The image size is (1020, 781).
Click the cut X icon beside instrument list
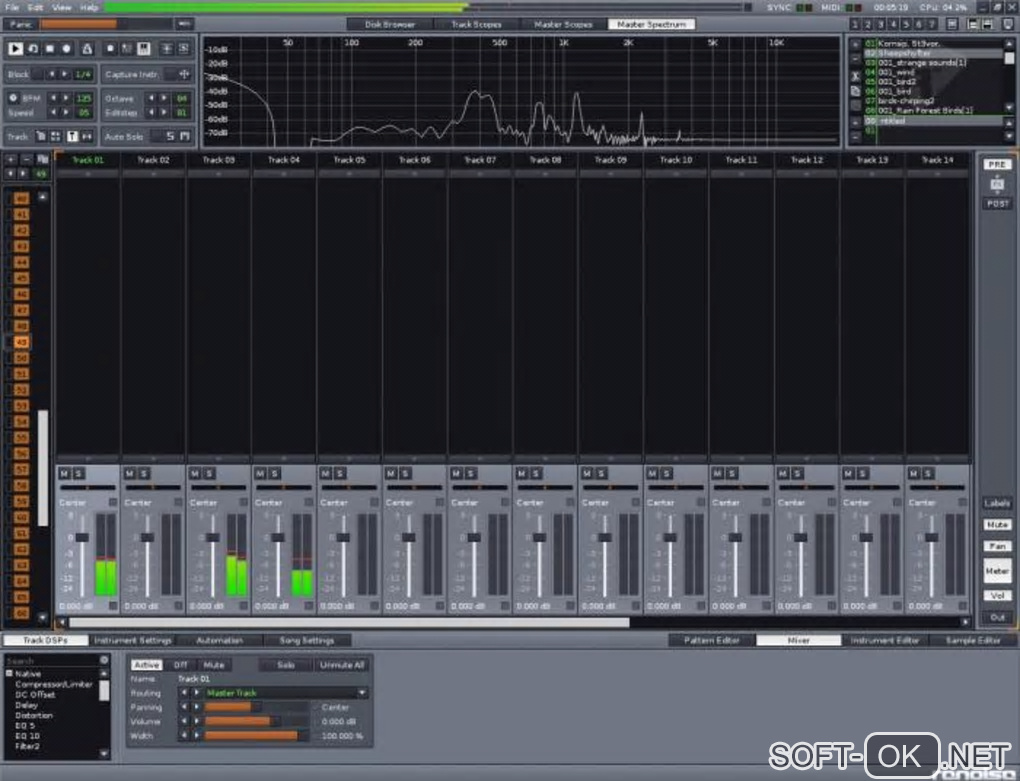(855, 76)
